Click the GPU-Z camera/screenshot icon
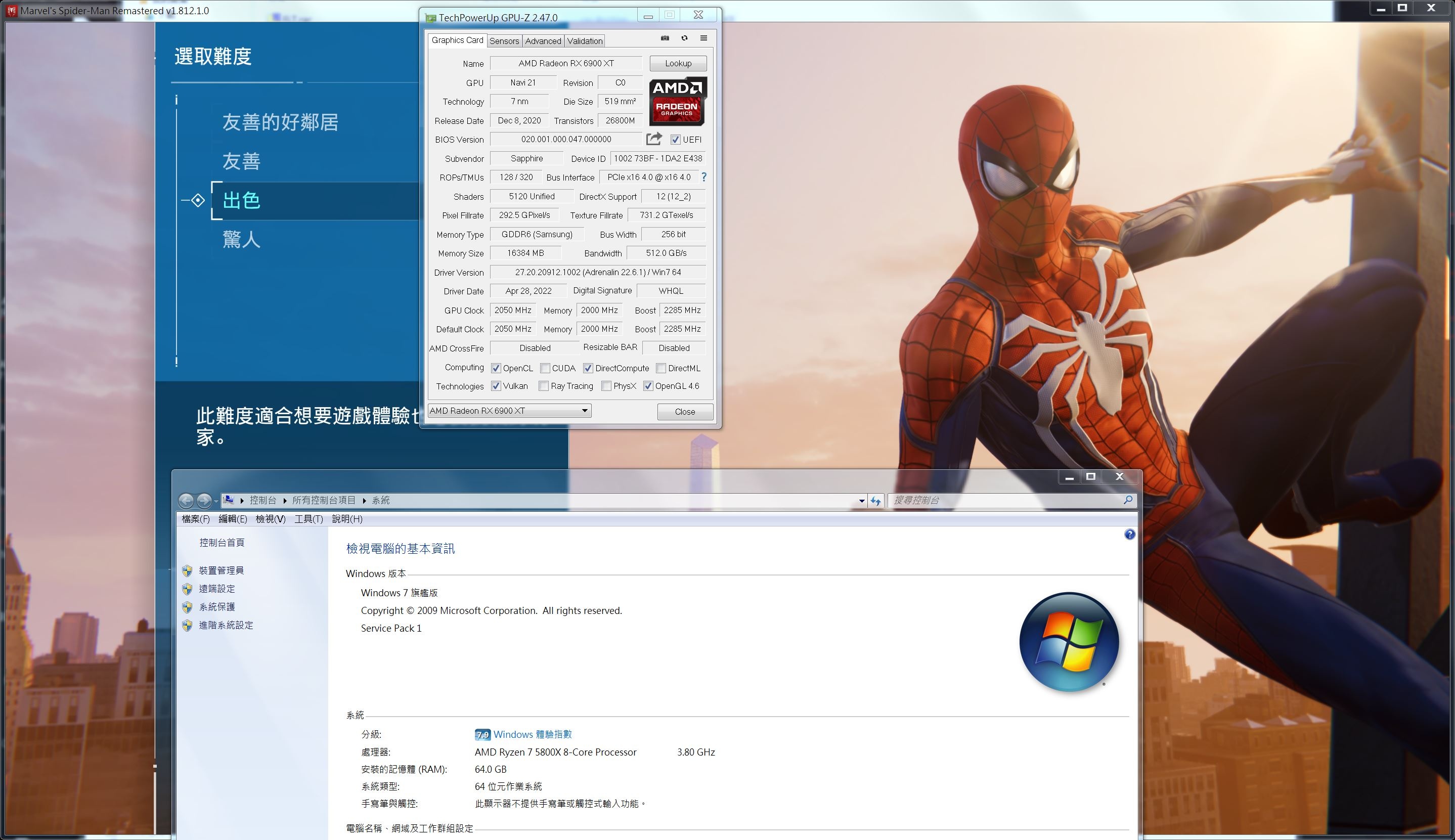This screenshot has height=840, width=1455. [x=665, y=38]
